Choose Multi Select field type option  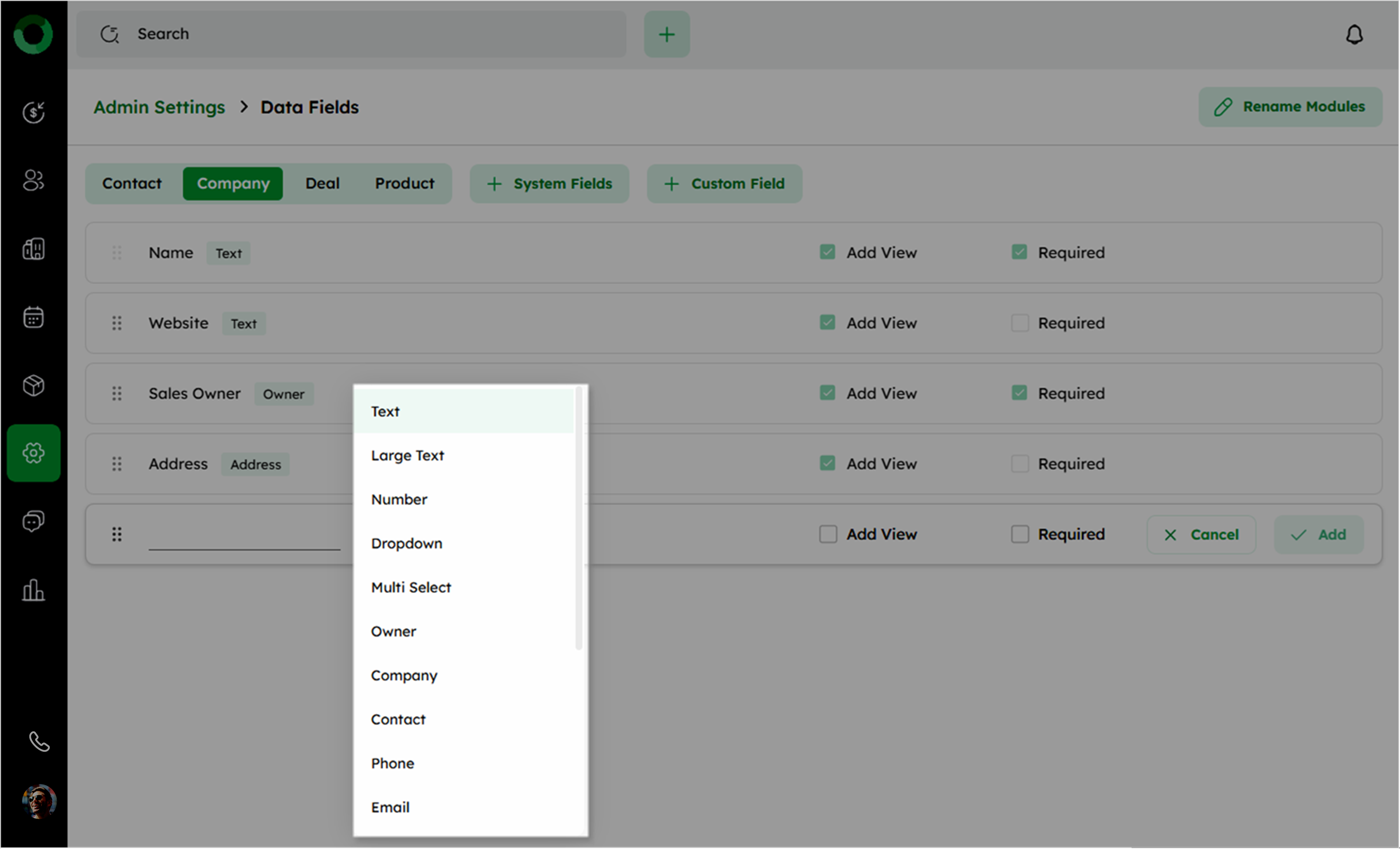tap(411, 587)
